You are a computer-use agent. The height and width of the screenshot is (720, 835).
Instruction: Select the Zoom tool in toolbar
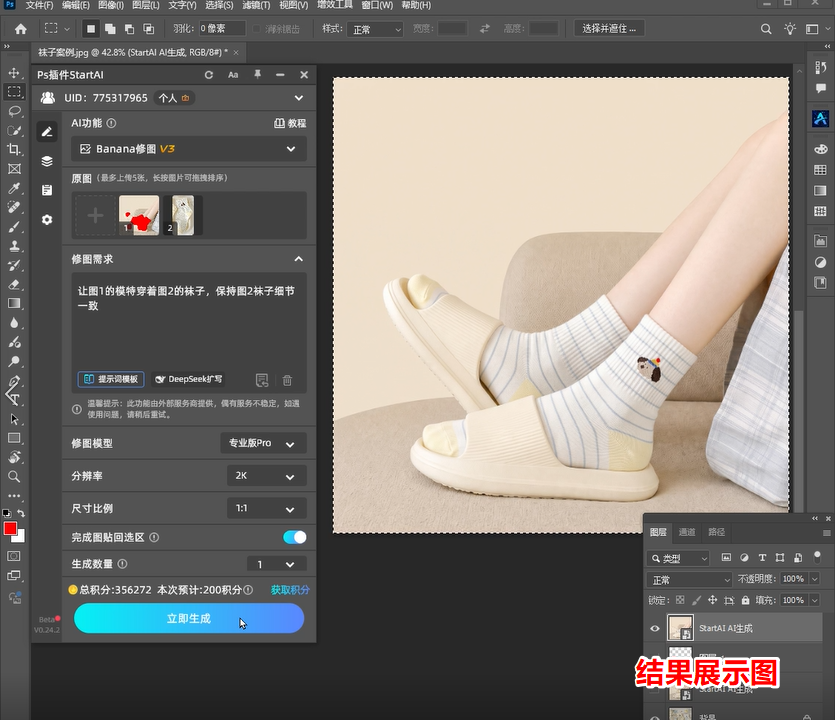[x=14, y=477]
